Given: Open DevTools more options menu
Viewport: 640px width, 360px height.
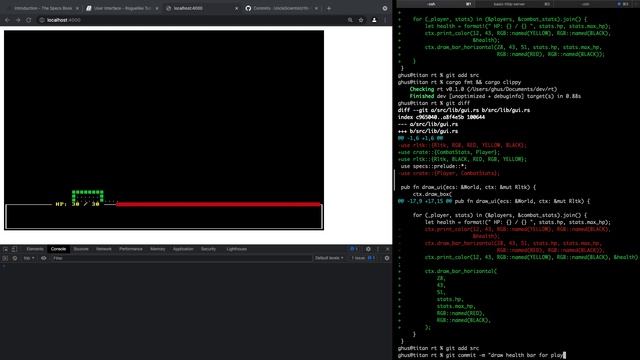Looking at the screenshot, I should click(378, 249).
